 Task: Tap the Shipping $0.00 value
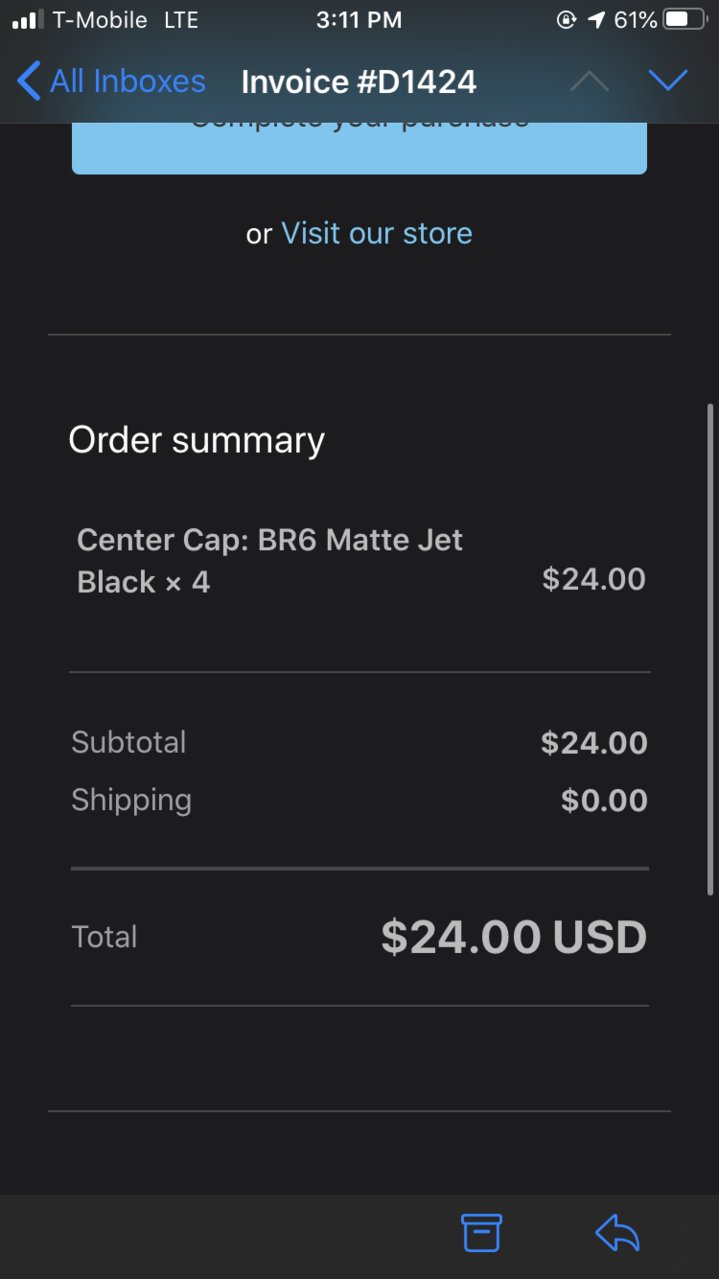pos(604,800)
